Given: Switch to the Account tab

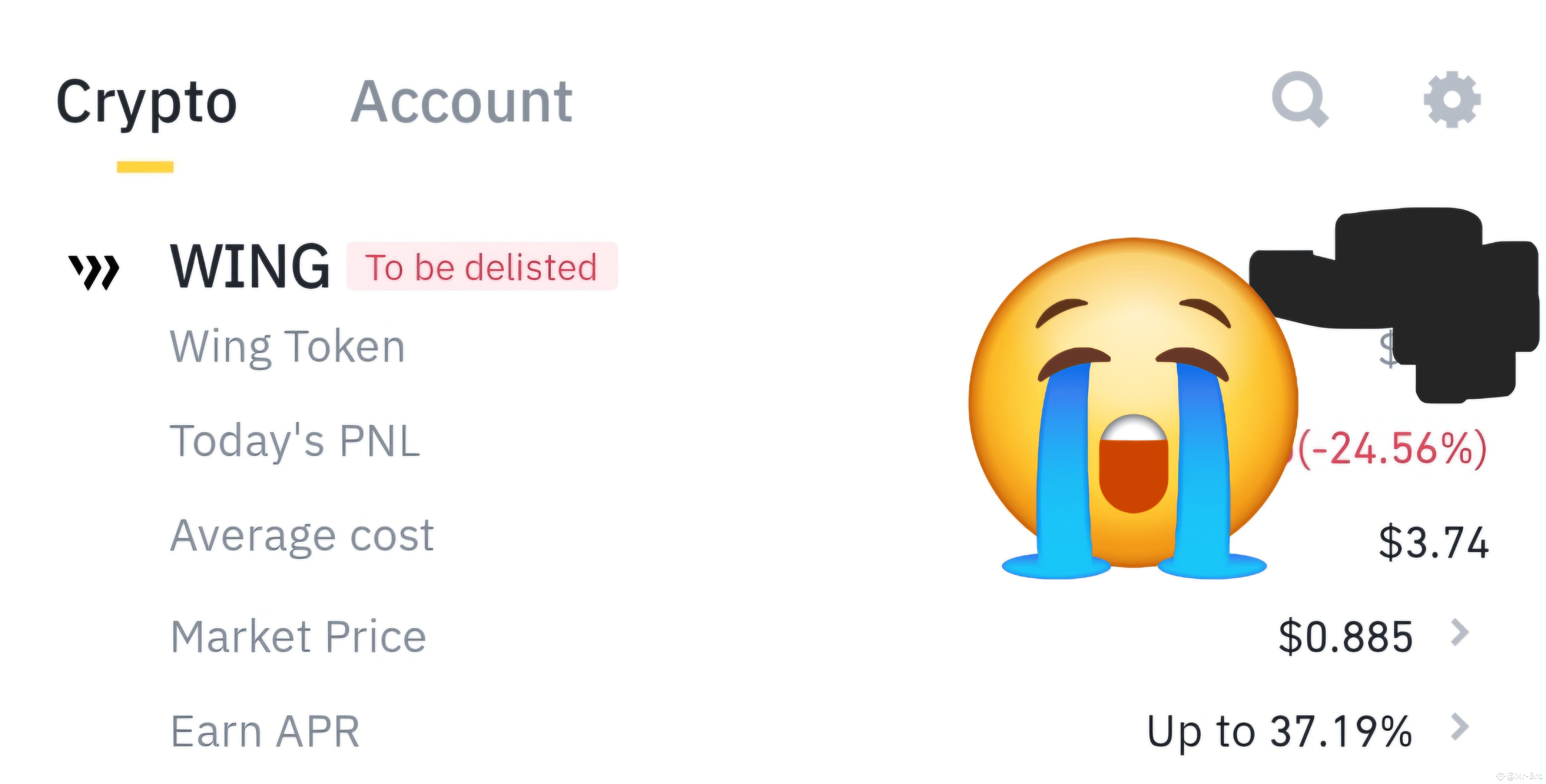Looking at the screenshot, I should (461, 102).
